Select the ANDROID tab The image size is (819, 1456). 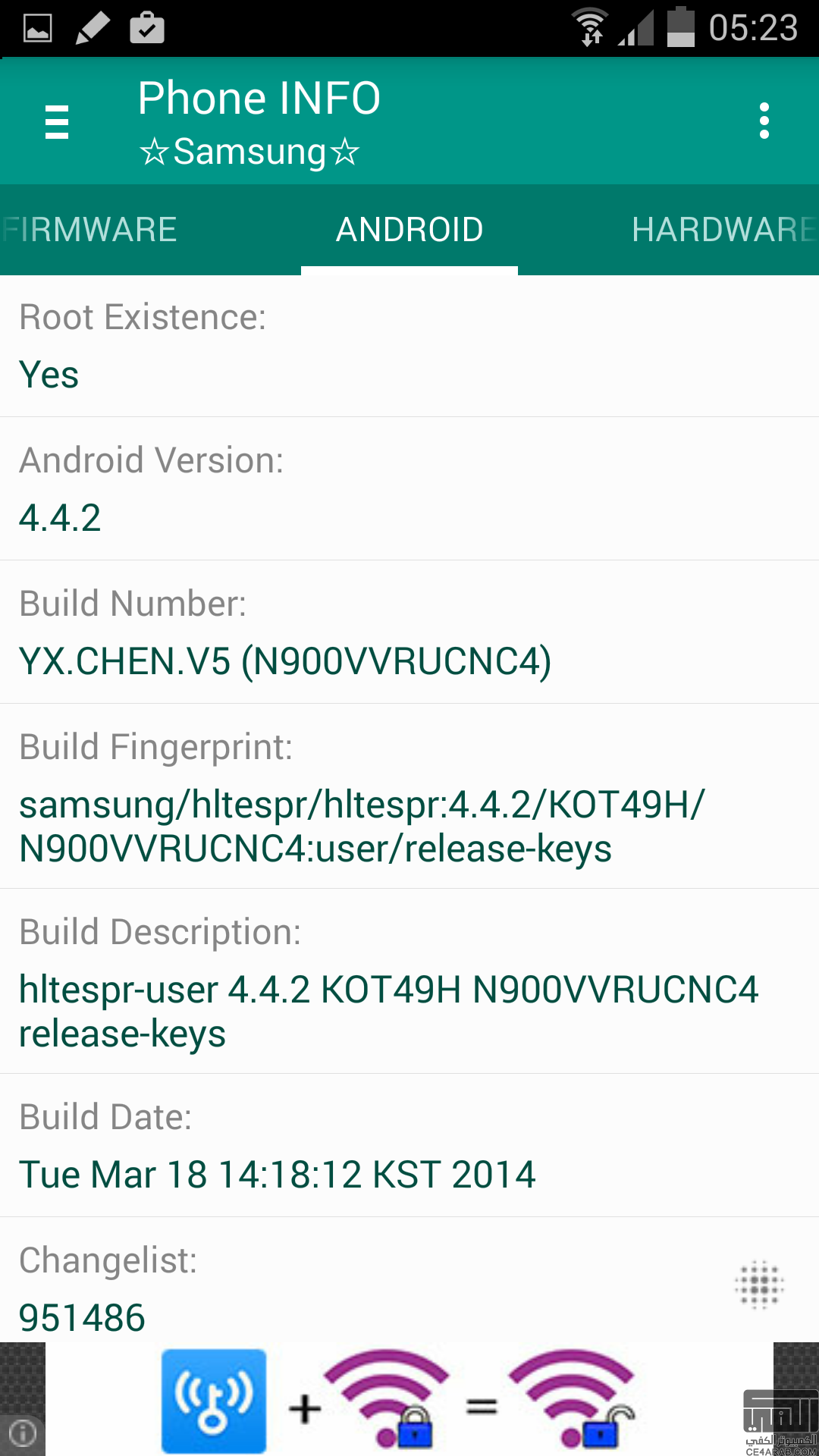(409, 230)
